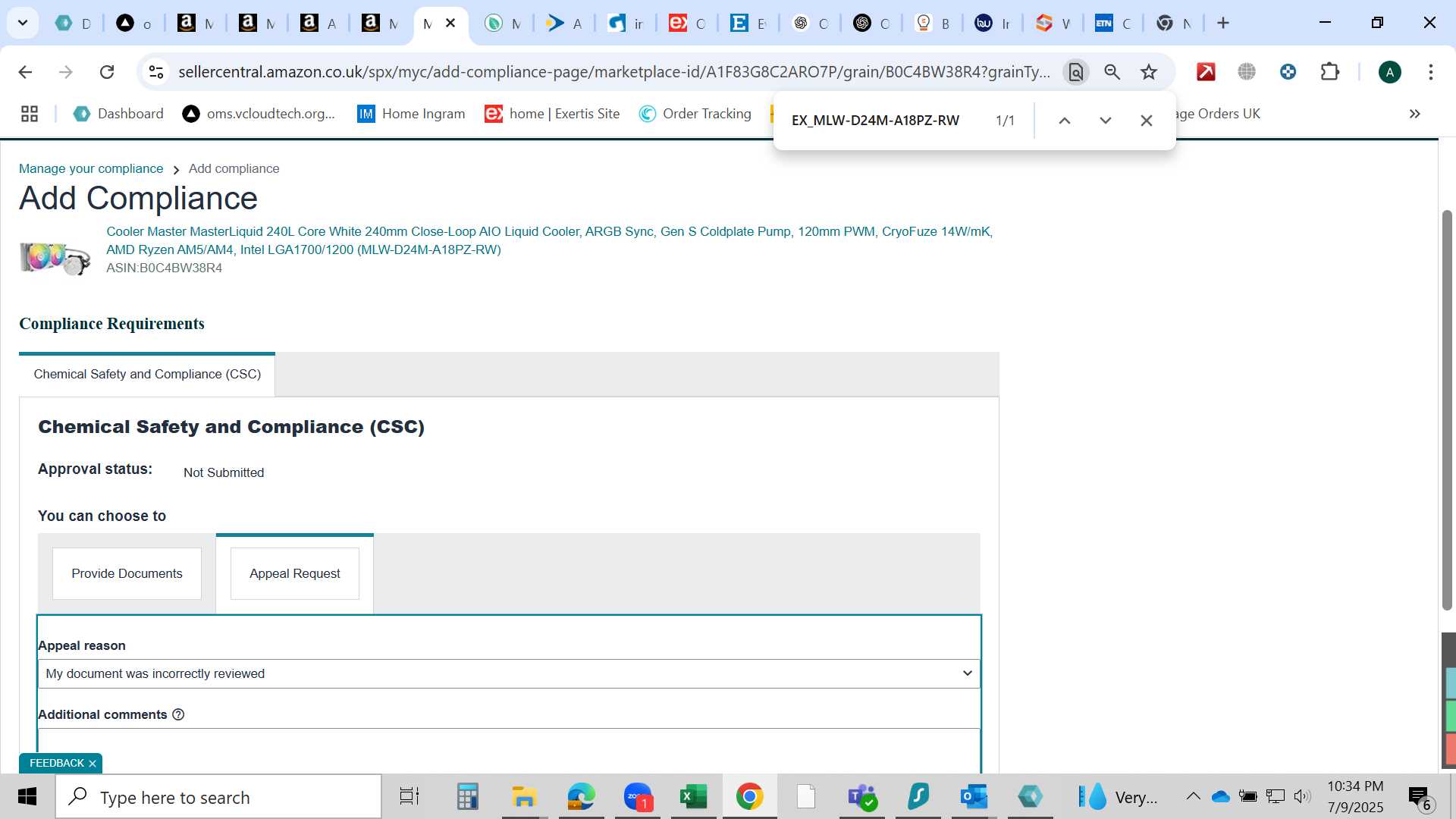Open a new browser tab
Screen dimensions: 1456x819
pos(1223,23)
